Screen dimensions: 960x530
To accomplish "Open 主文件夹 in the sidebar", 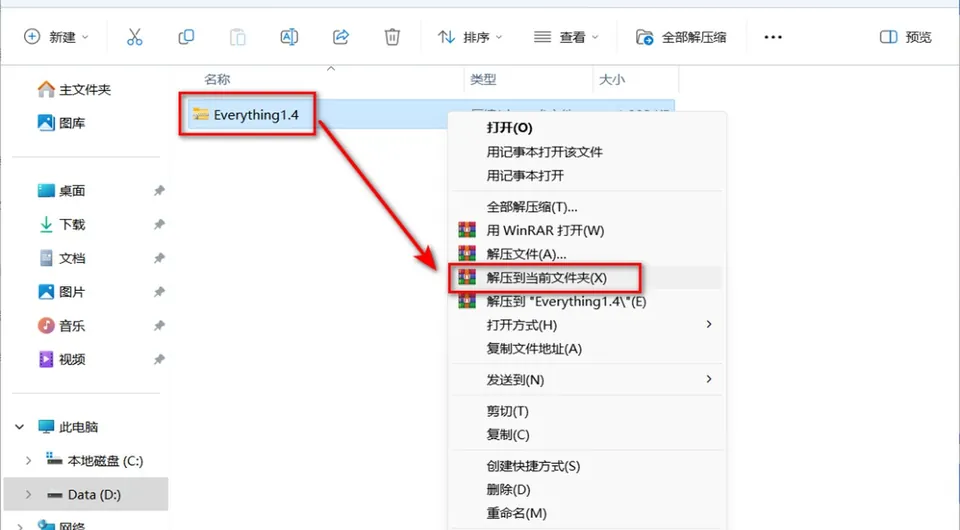I will [75, 90].
